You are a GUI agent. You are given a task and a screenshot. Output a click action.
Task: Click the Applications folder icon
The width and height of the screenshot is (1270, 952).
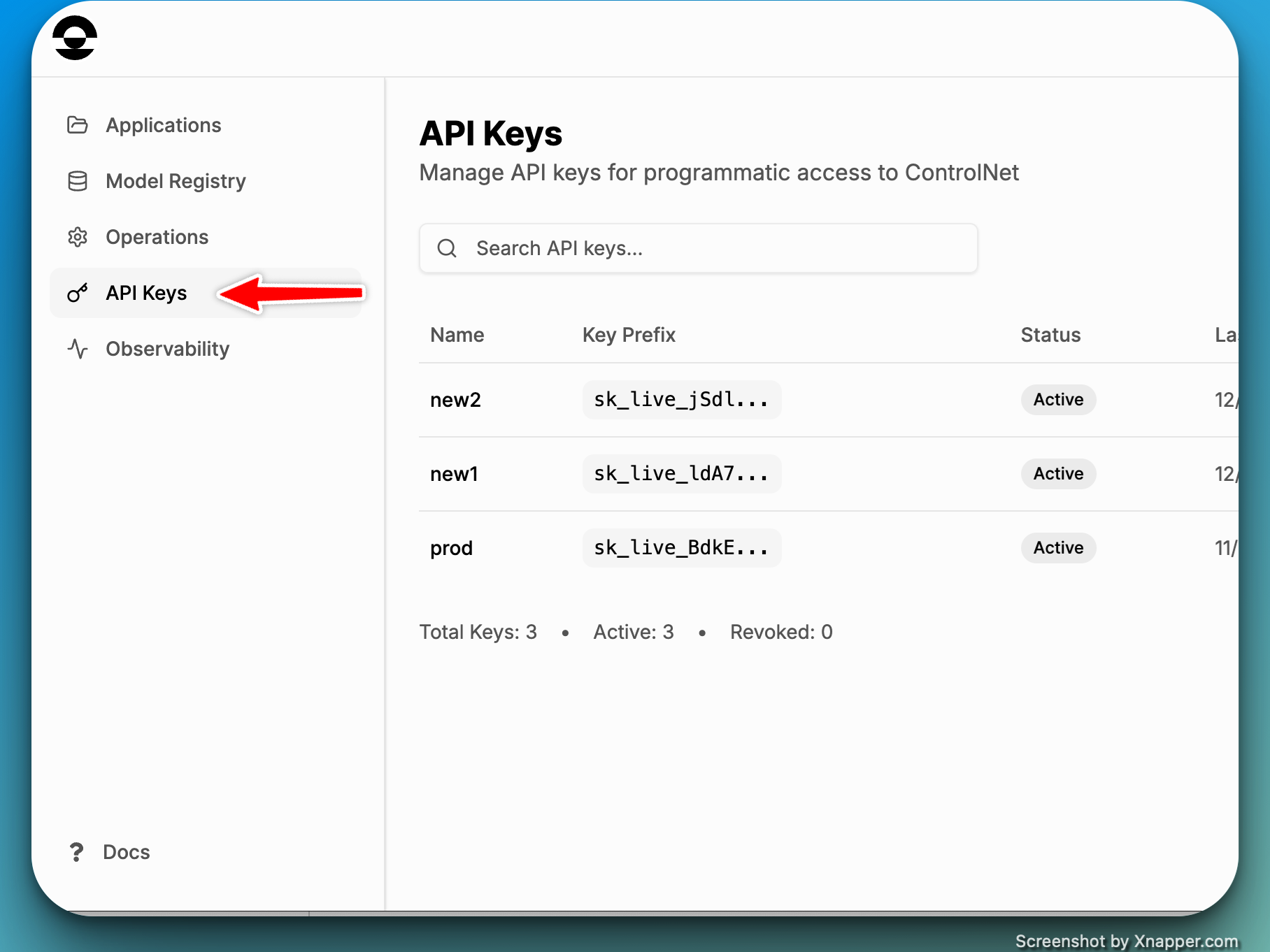78,125
